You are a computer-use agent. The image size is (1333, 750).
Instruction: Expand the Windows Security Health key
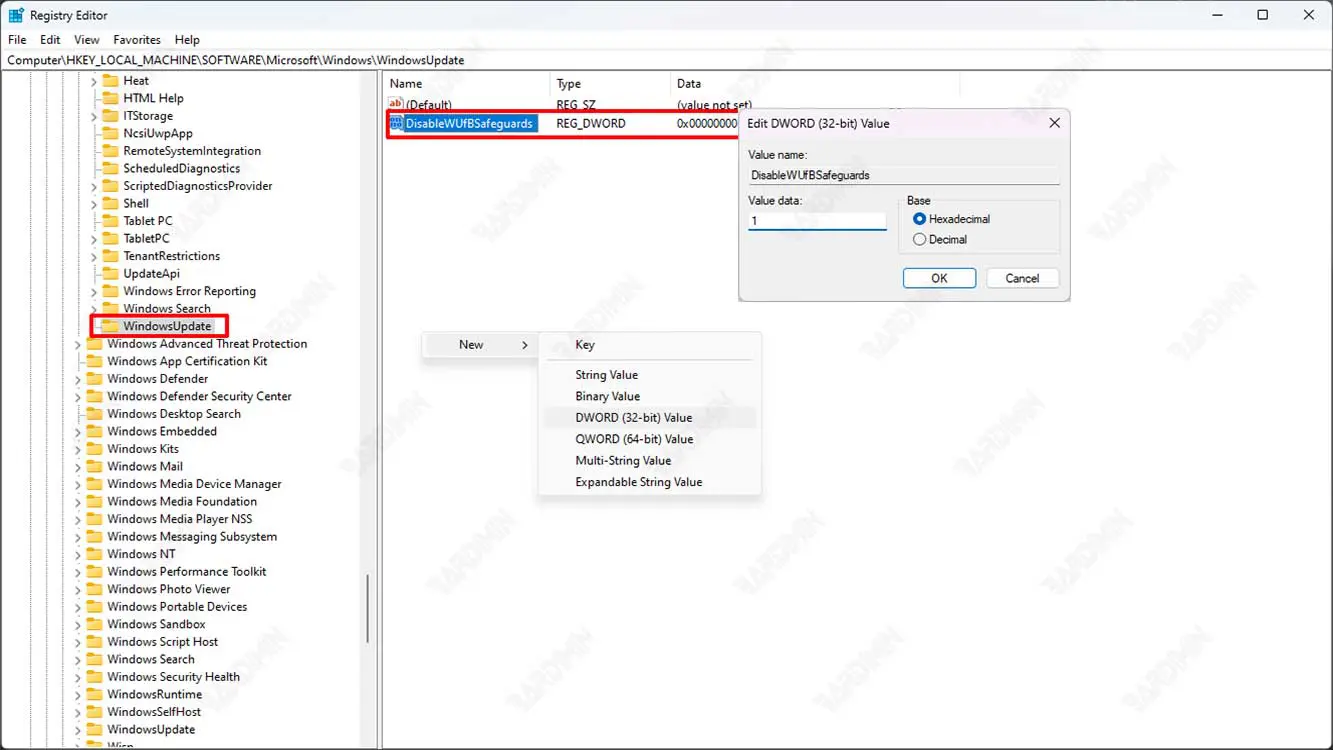(x=78, y=677)
